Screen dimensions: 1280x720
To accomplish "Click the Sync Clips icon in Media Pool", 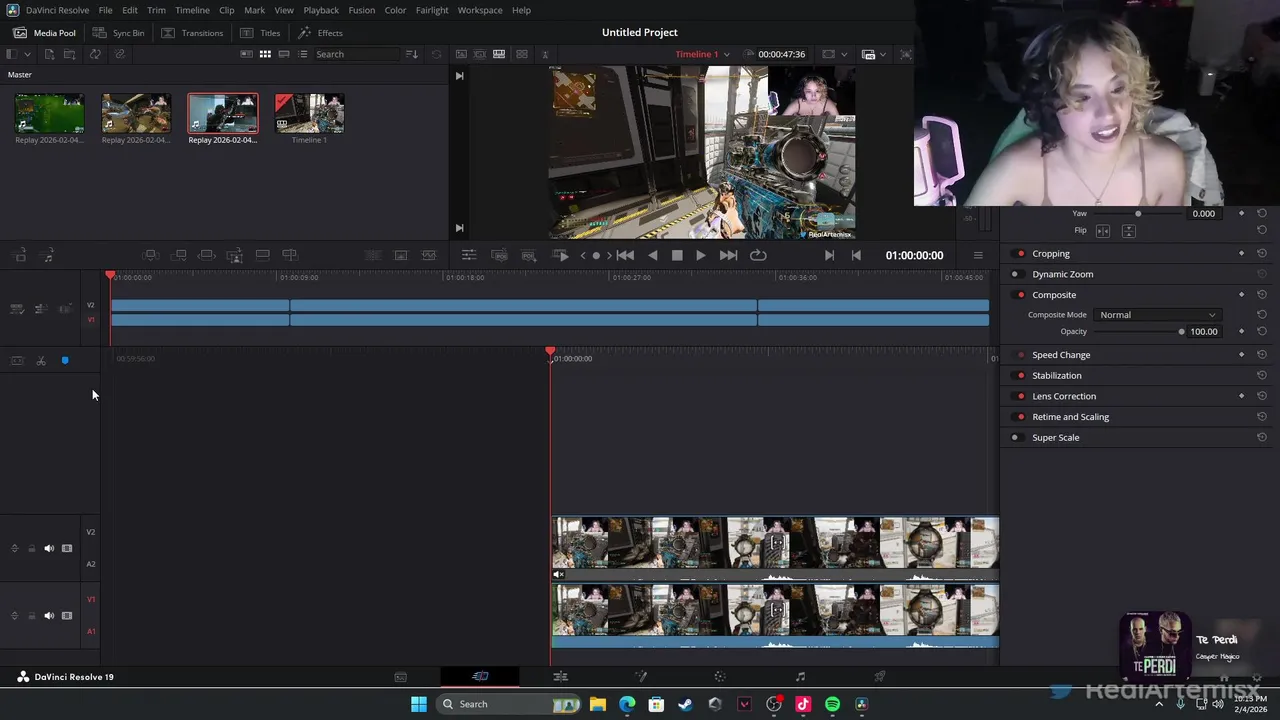I will click(x=95, y=54).
